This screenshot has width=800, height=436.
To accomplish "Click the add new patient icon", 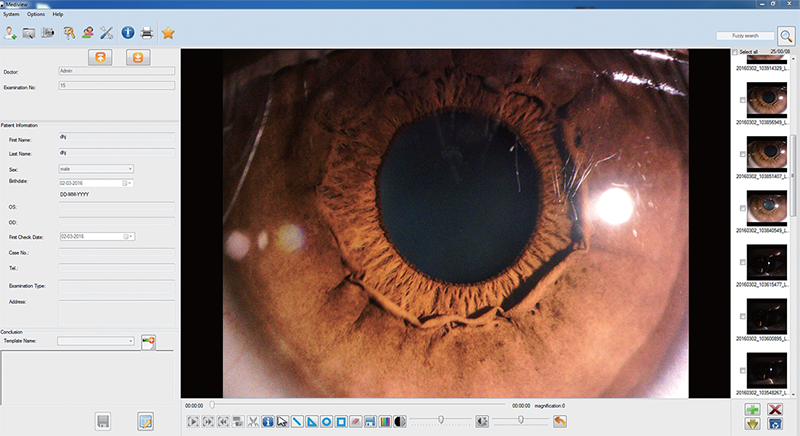I will pyautogui.click(x=11, y=34).
